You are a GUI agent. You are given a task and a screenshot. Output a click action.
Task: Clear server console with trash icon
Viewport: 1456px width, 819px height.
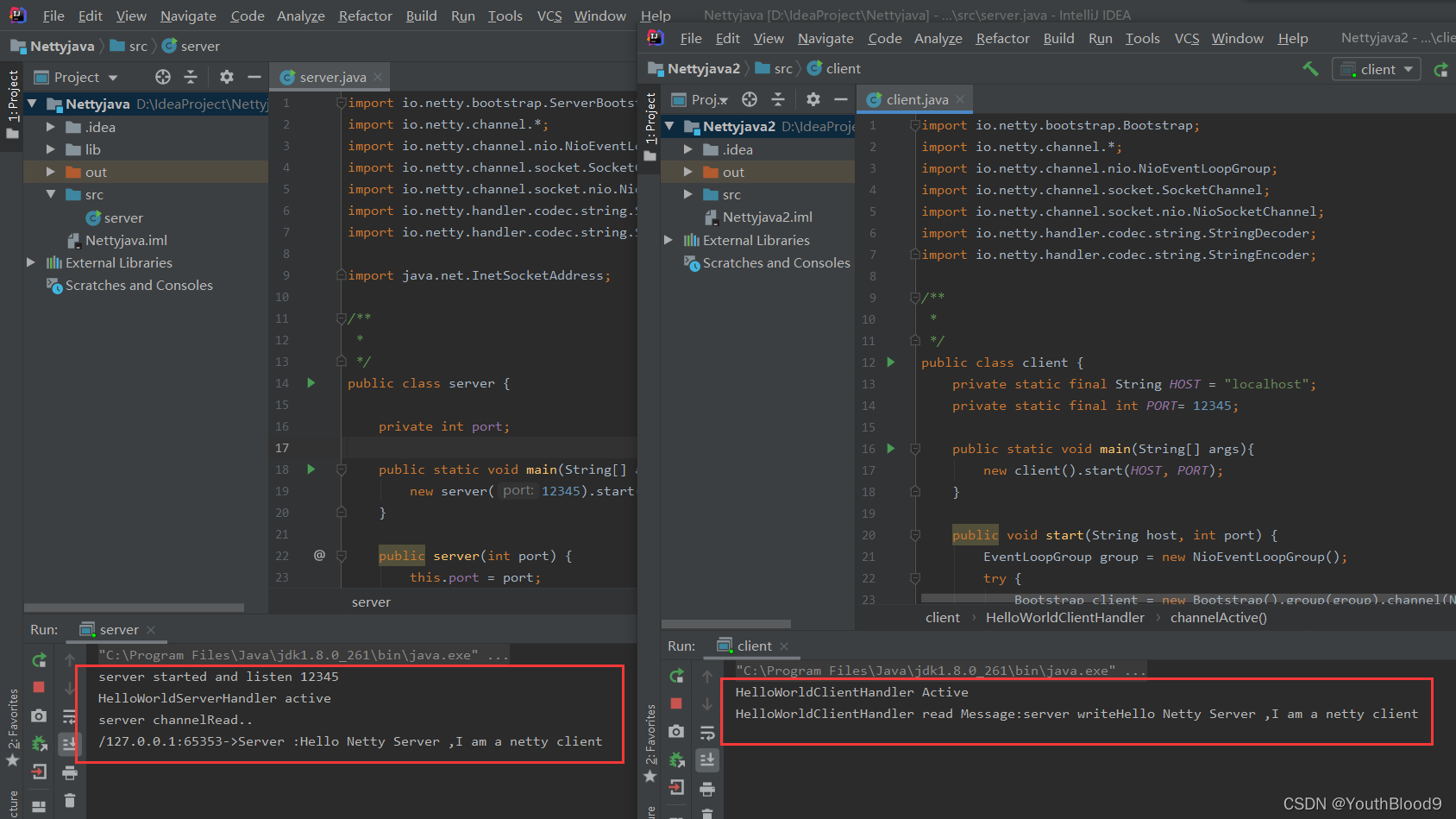[70, 801]
